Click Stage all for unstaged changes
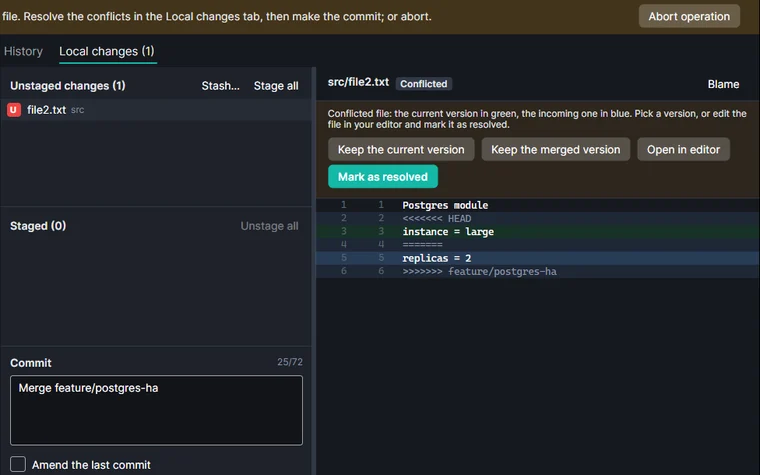The height and width of the screenshot is (475, 760). pos(276,86)
